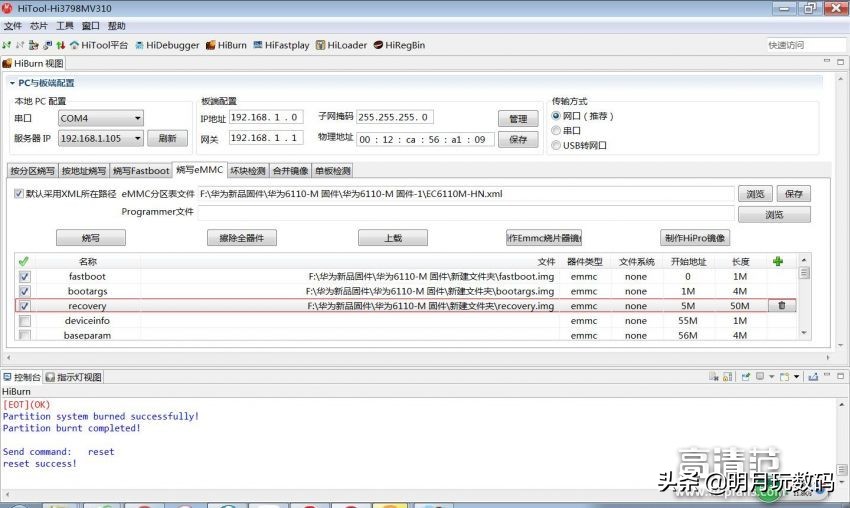Switch to the 单板检测 tab
850x508 pixels.
(333, 171)
